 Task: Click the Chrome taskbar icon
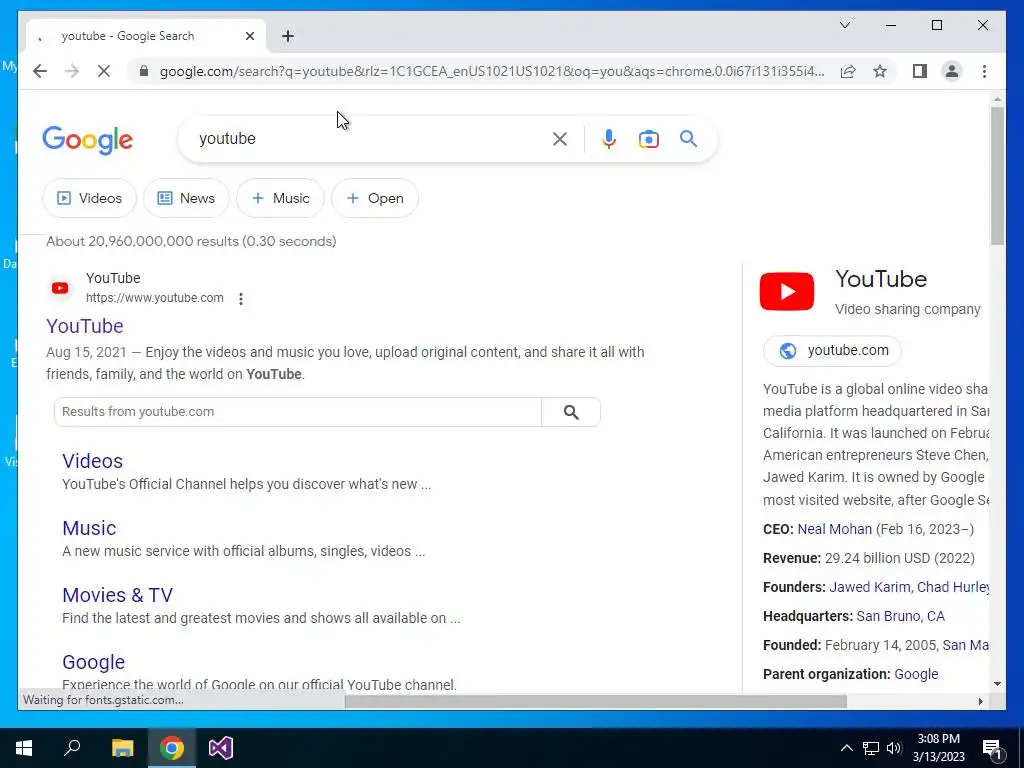click(x=171, y=748)
